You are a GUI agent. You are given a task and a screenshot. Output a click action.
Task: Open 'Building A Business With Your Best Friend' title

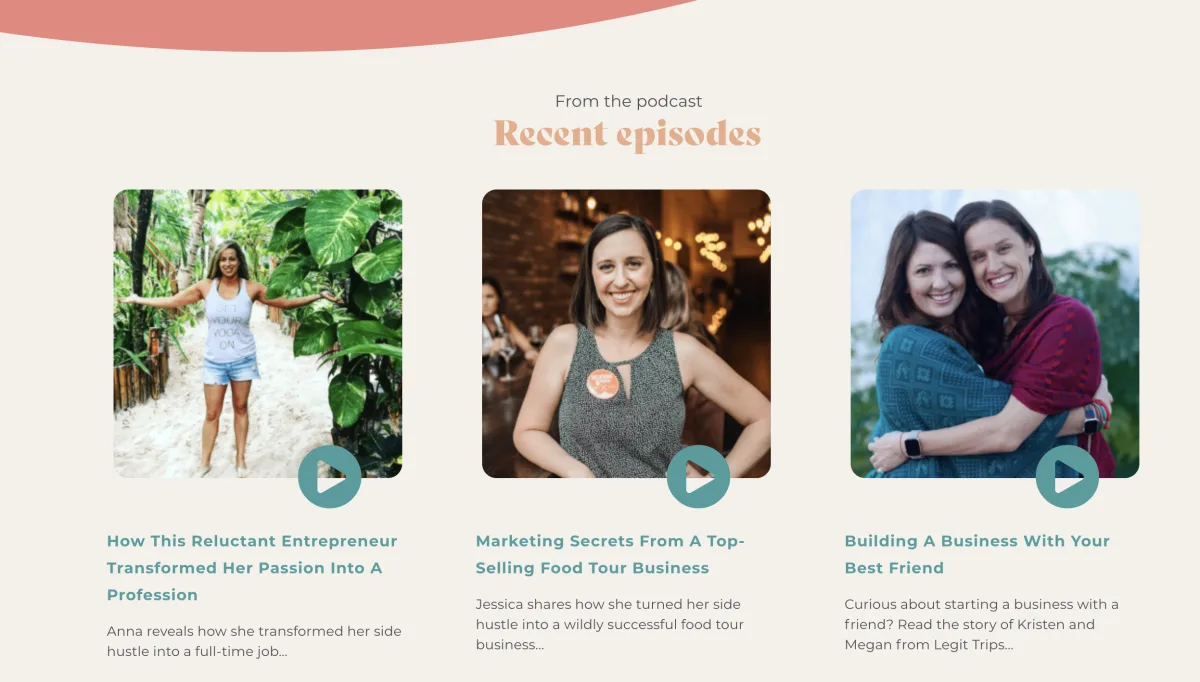click(977, 554)
